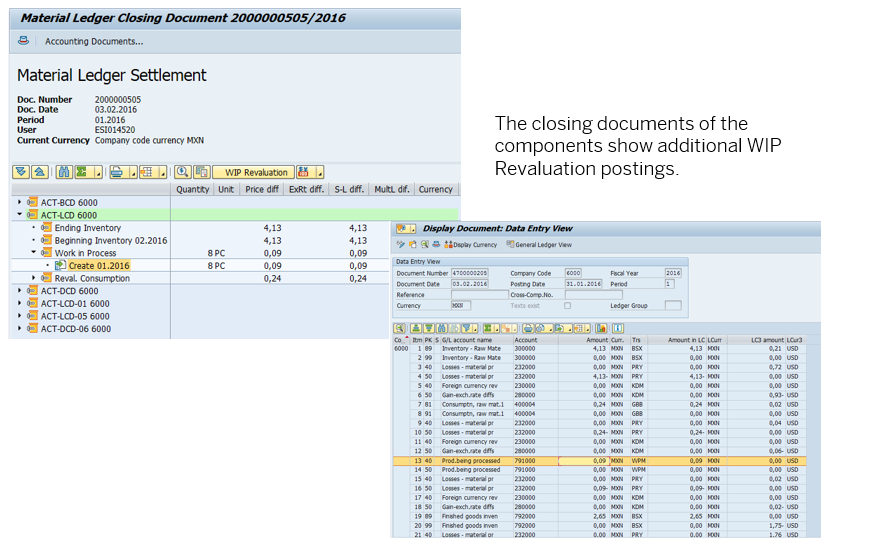
Task: Collapse the ACT-LCD 6000 node
Action: (20, 214)
